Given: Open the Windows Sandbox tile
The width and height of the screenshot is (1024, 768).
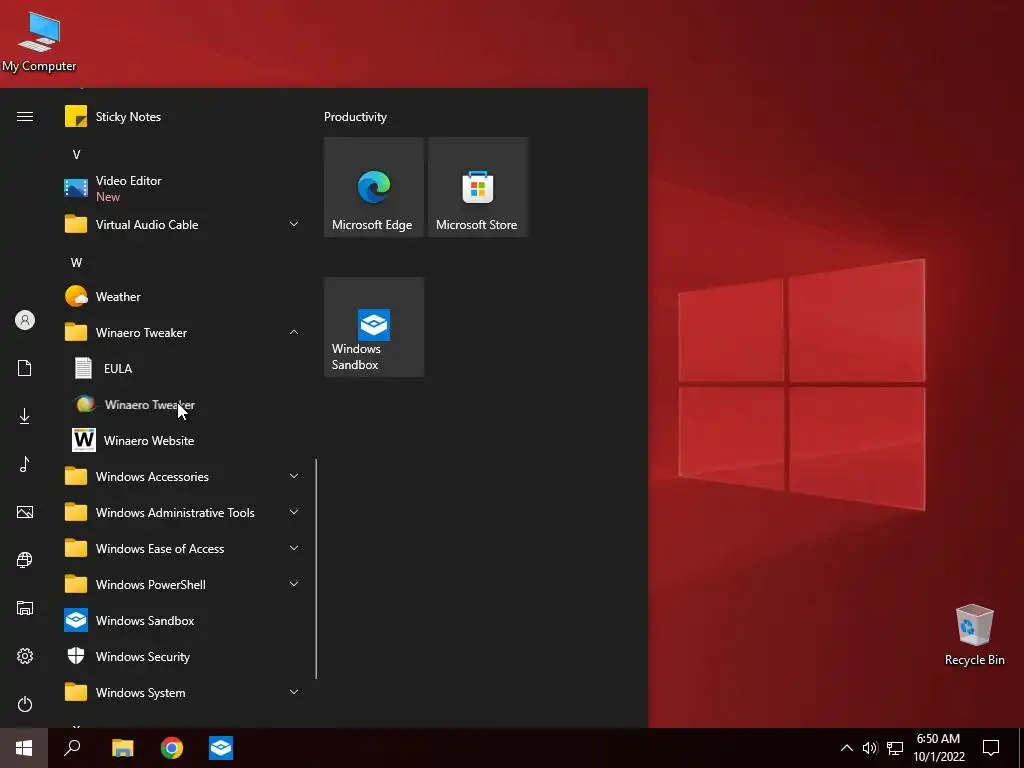Looking at the screenshot, I should [x=374, y=327].
